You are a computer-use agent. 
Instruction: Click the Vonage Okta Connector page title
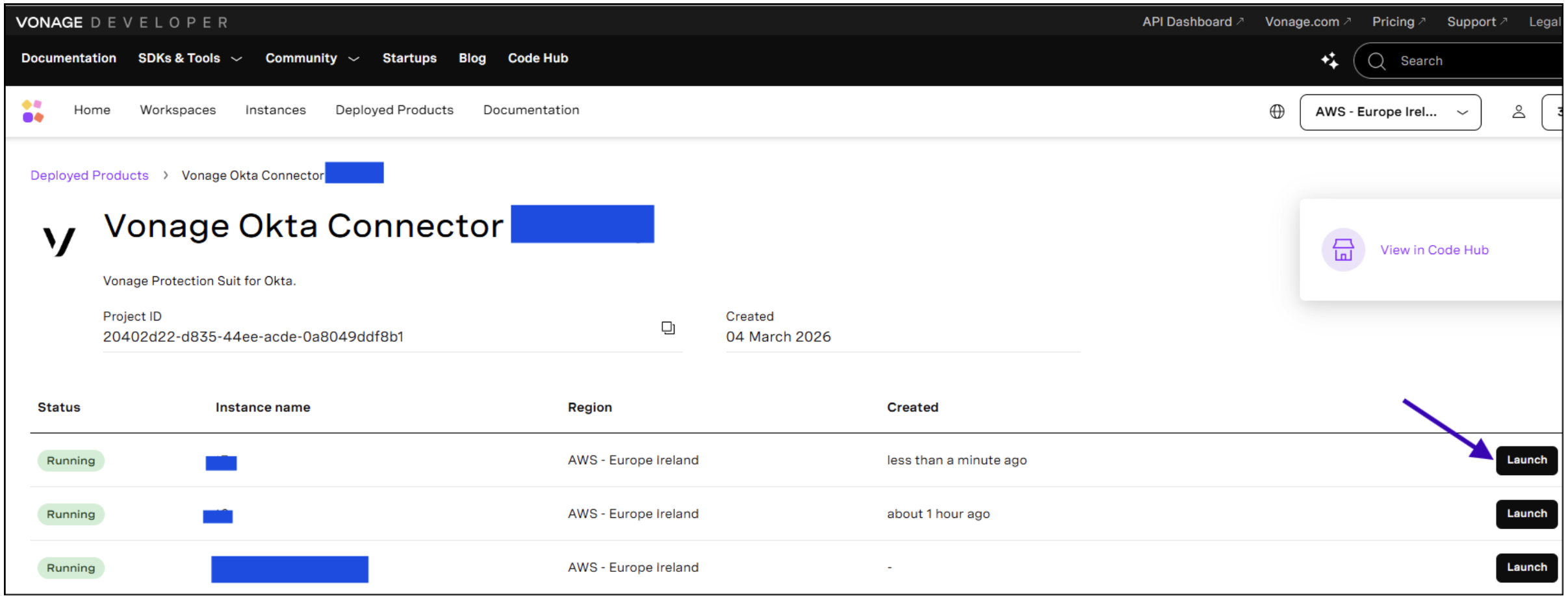[x=303, y=226]
